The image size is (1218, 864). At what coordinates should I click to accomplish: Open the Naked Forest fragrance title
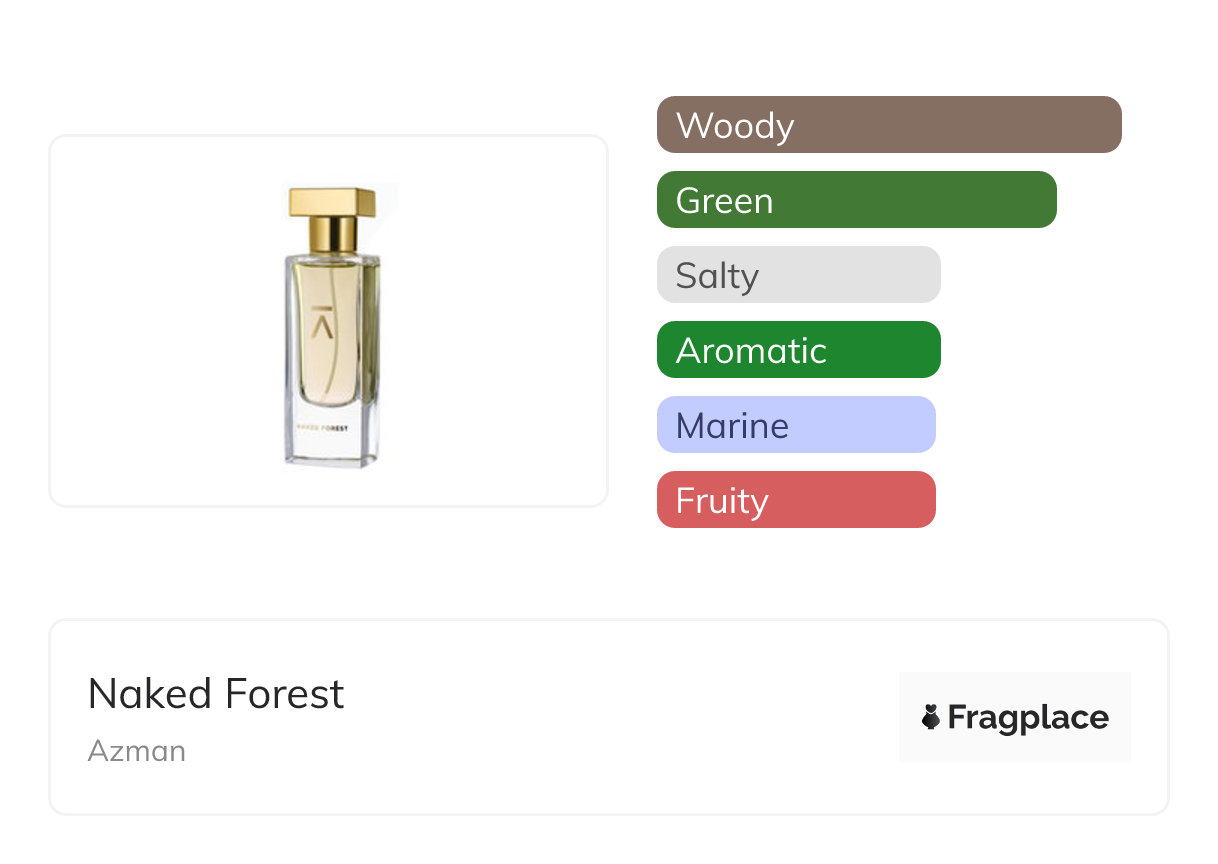coord(216,694)
